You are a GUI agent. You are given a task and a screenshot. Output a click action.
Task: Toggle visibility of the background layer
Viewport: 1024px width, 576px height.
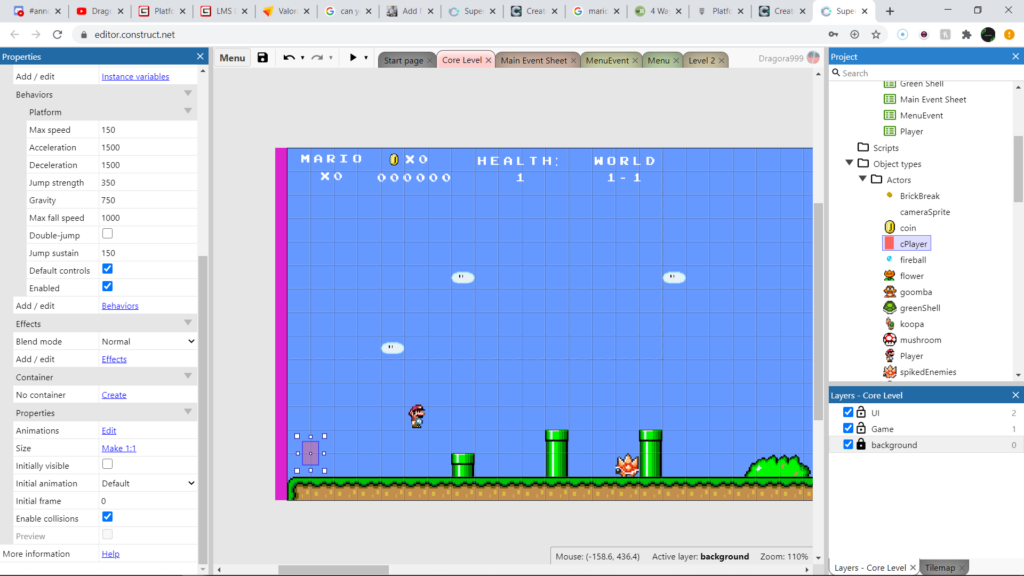click(x=848, y=444)
